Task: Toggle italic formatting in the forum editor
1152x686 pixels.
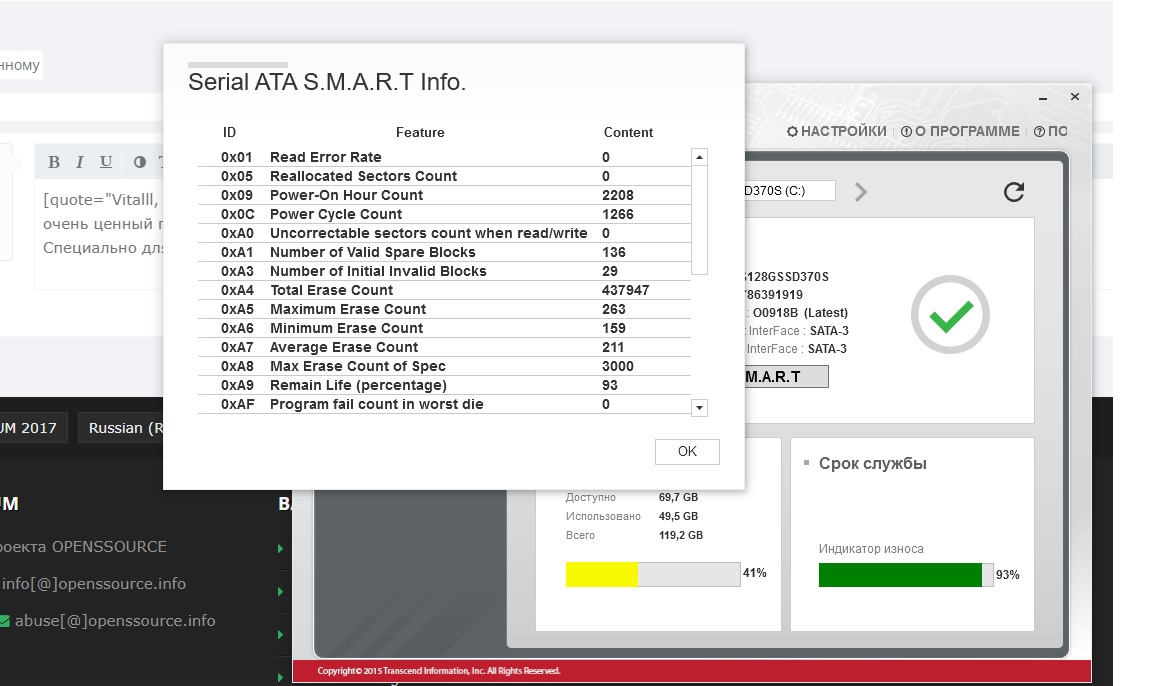Action: click(81, 162)
